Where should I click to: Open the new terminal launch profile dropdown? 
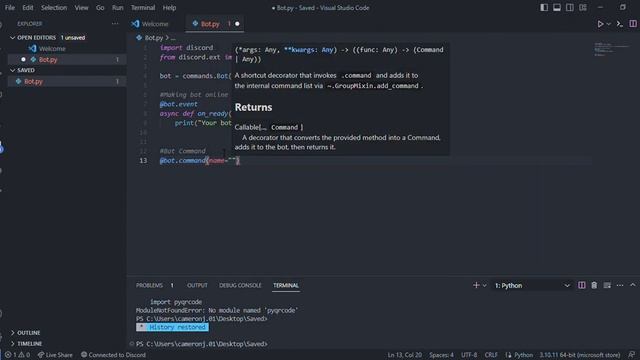click(x=484, y=285)
